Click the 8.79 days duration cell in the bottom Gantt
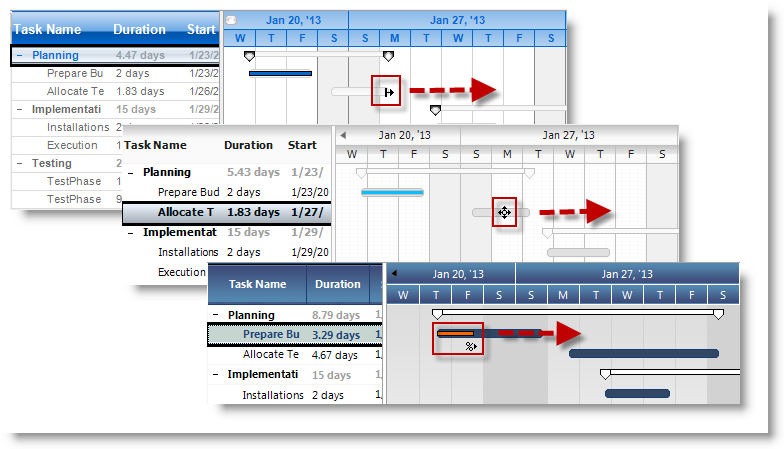Image resolution: width=784 pixels, height=449 pixels. tap(336, 316)
